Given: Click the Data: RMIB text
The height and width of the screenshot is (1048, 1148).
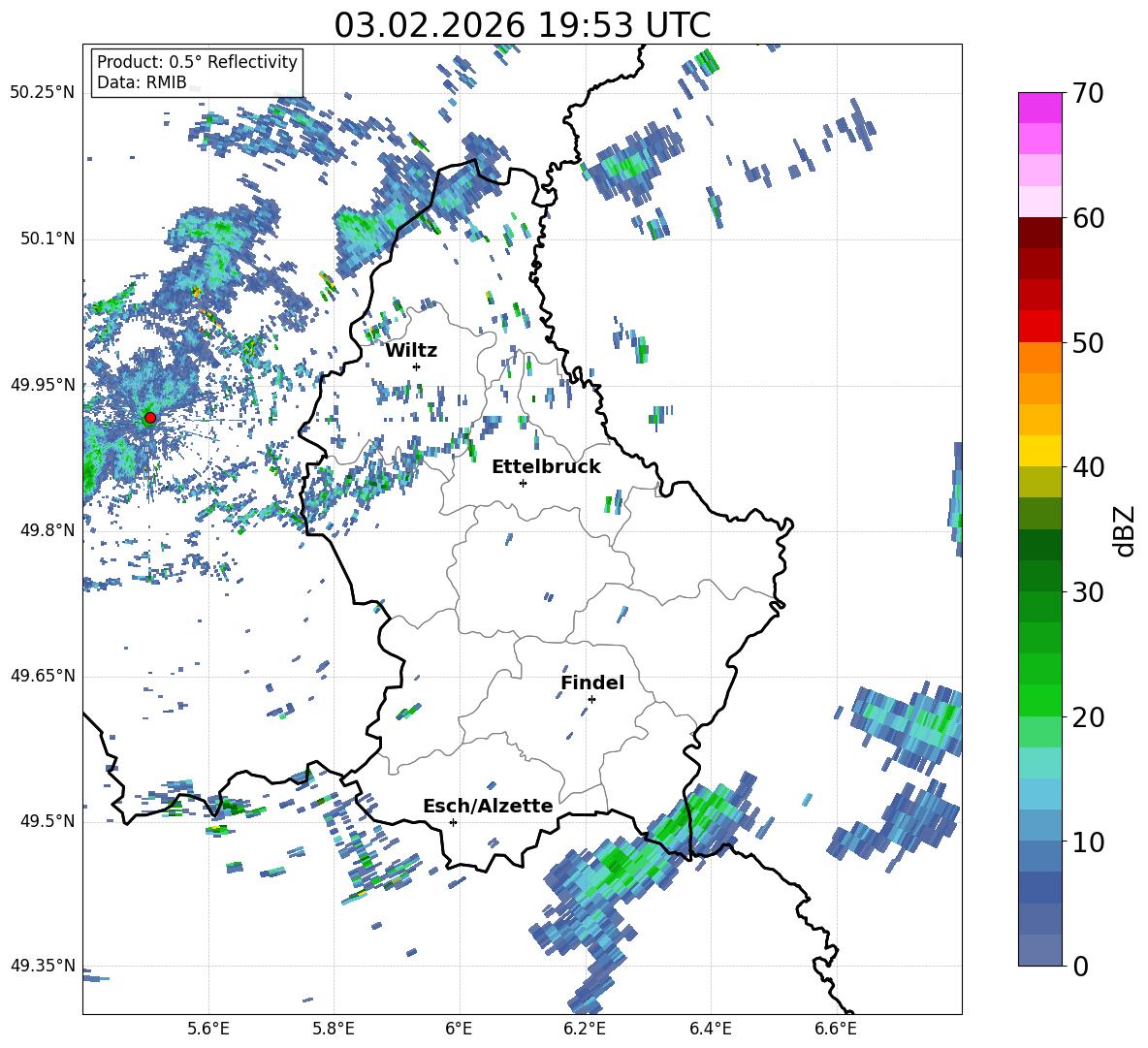Looking at the screenshot, I should (x=142, y=82).
